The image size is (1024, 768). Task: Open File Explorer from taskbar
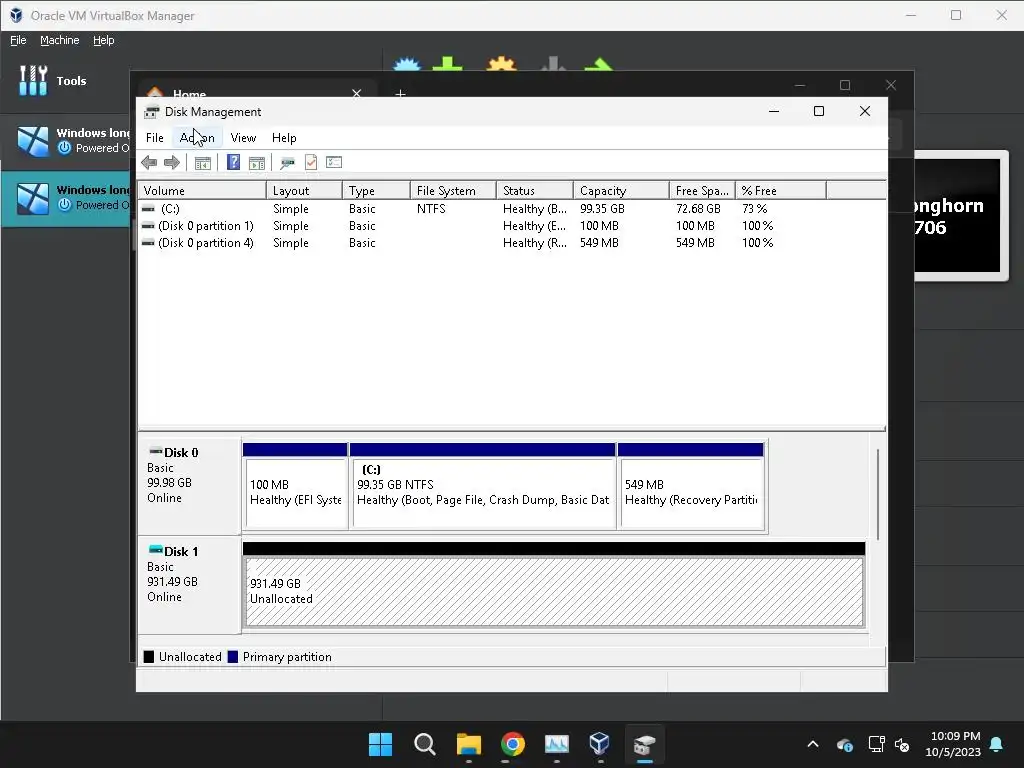[468, 744]
